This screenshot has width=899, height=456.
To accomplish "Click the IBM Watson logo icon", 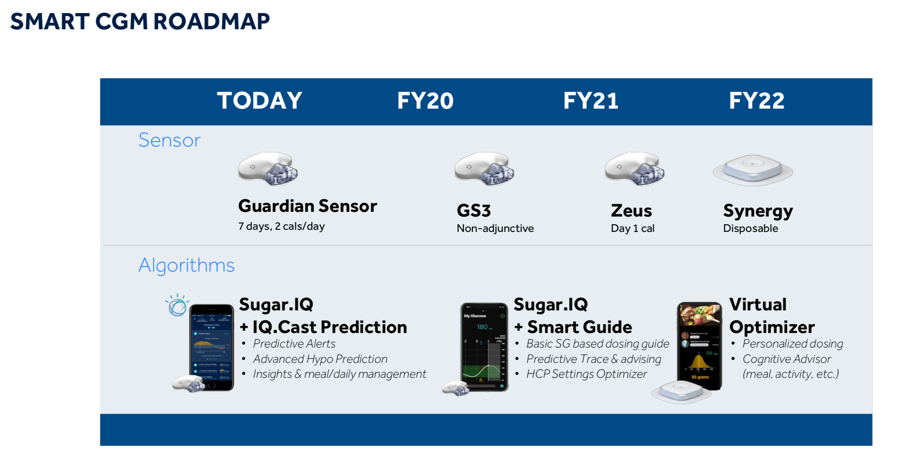I will pos(177,305).
